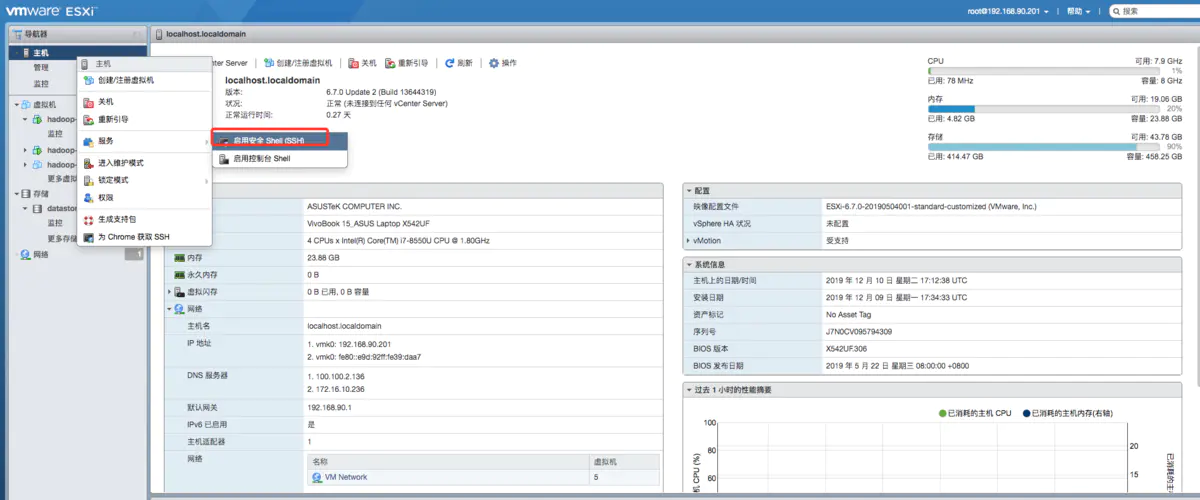The height and width of the screenshot is (500, 1200).
Task: Click the host icon in the localhost.localdomain title bar
Action: (x=159, y=35)
